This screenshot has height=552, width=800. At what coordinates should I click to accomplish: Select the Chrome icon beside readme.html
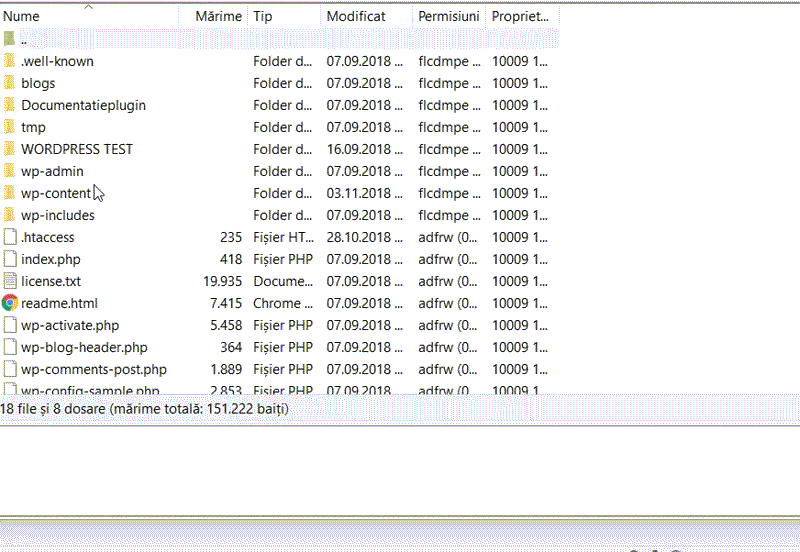10,303
